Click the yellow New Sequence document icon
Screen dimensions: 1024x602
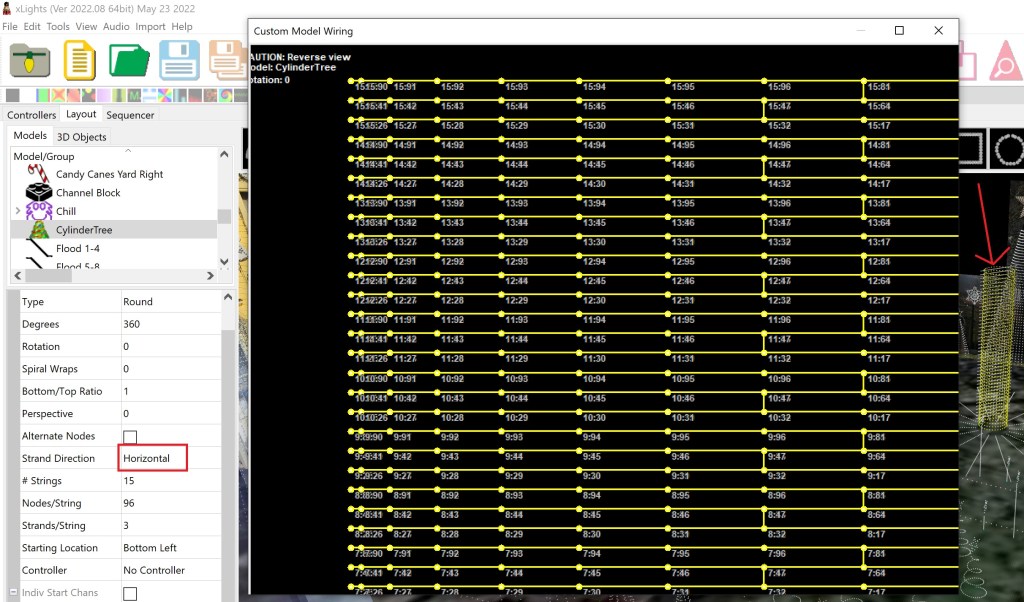tap(79, 61)
